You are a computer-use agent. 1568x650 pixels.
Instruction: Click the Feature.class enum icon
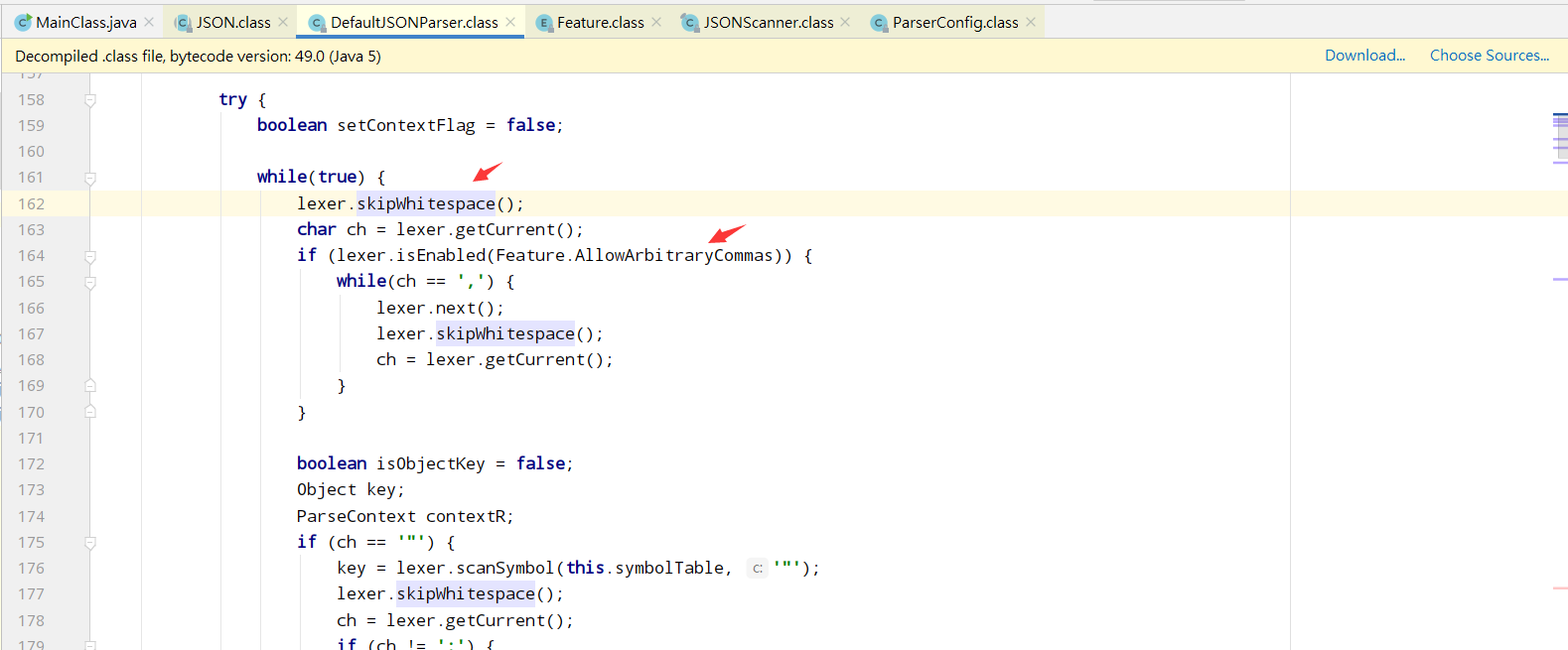pos(543,22)
